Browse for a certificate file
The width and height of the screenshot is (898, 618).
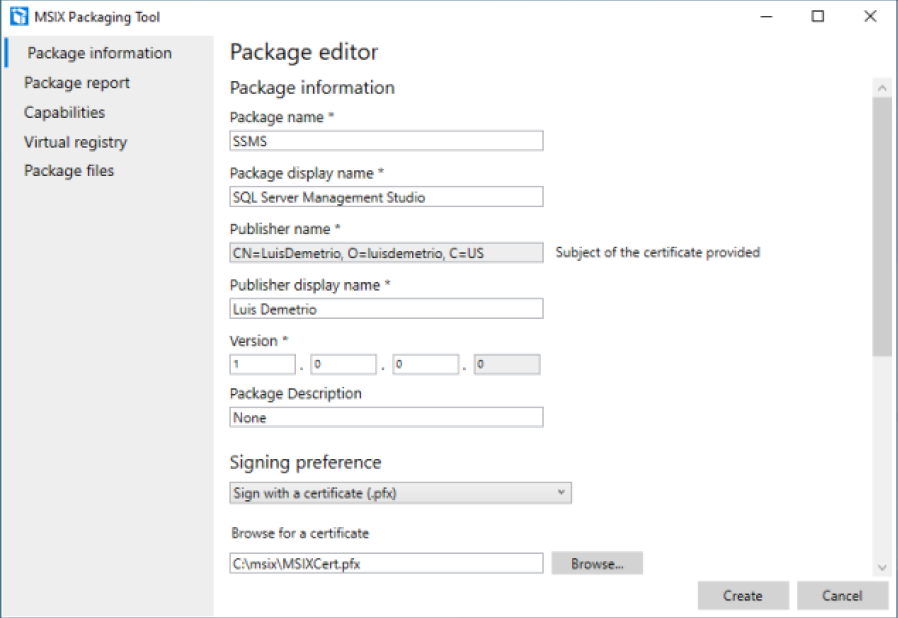tap(597, 564)
